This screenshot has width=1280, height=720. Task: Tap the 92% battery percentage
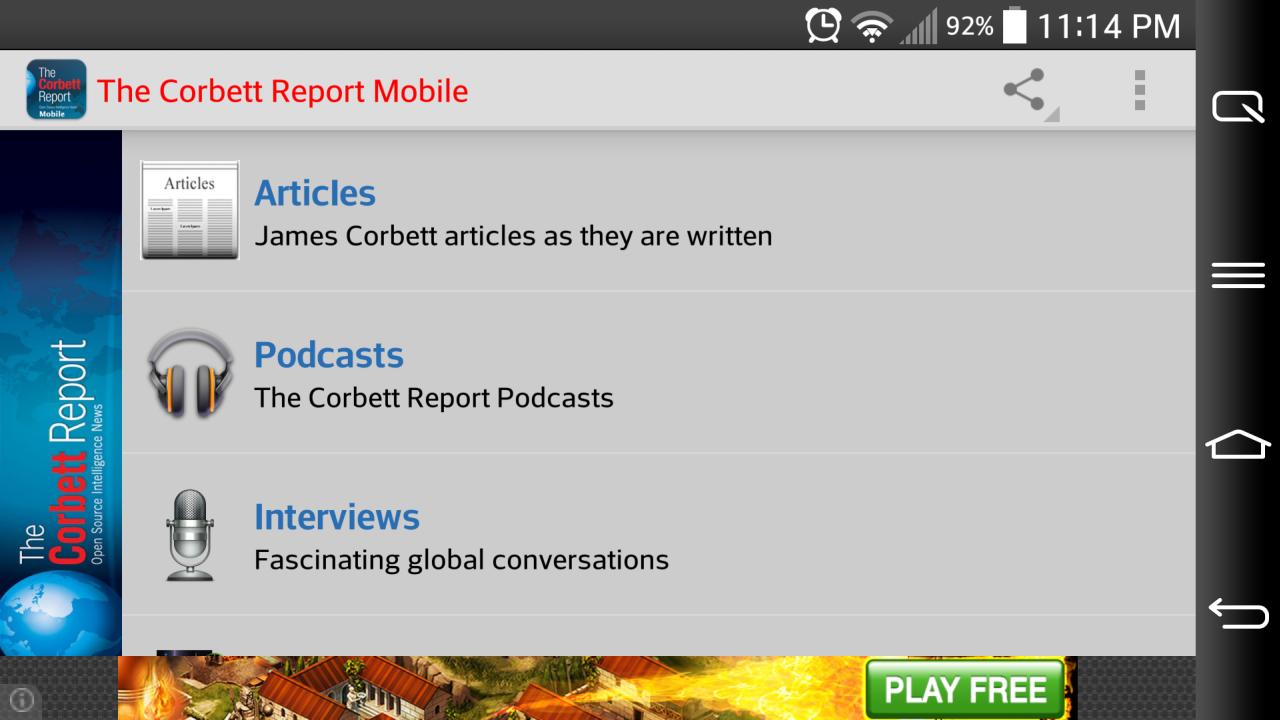(970, 26)
